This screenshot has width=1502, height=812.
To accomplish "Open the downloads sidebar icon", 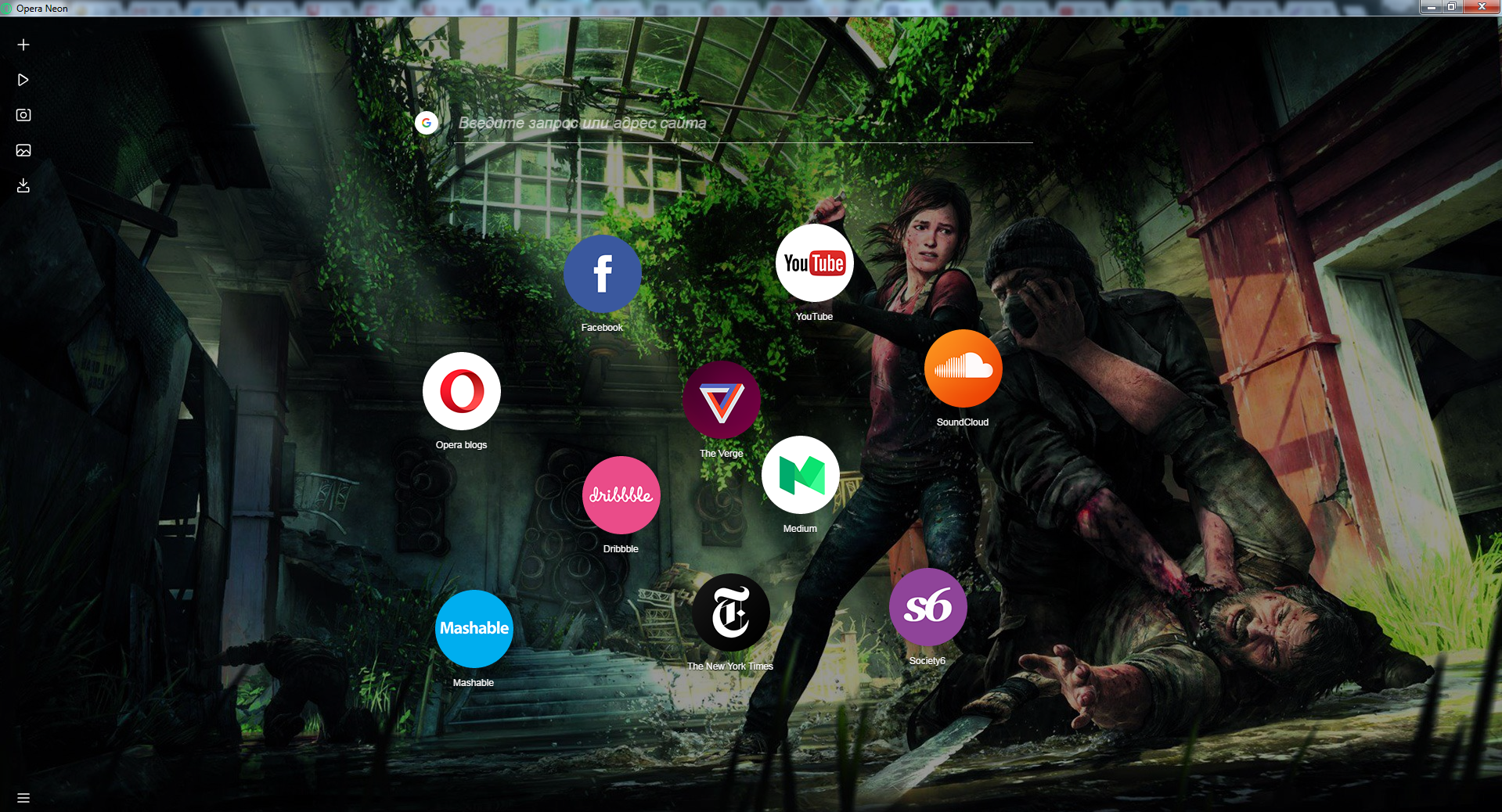I will coord(23,185).
